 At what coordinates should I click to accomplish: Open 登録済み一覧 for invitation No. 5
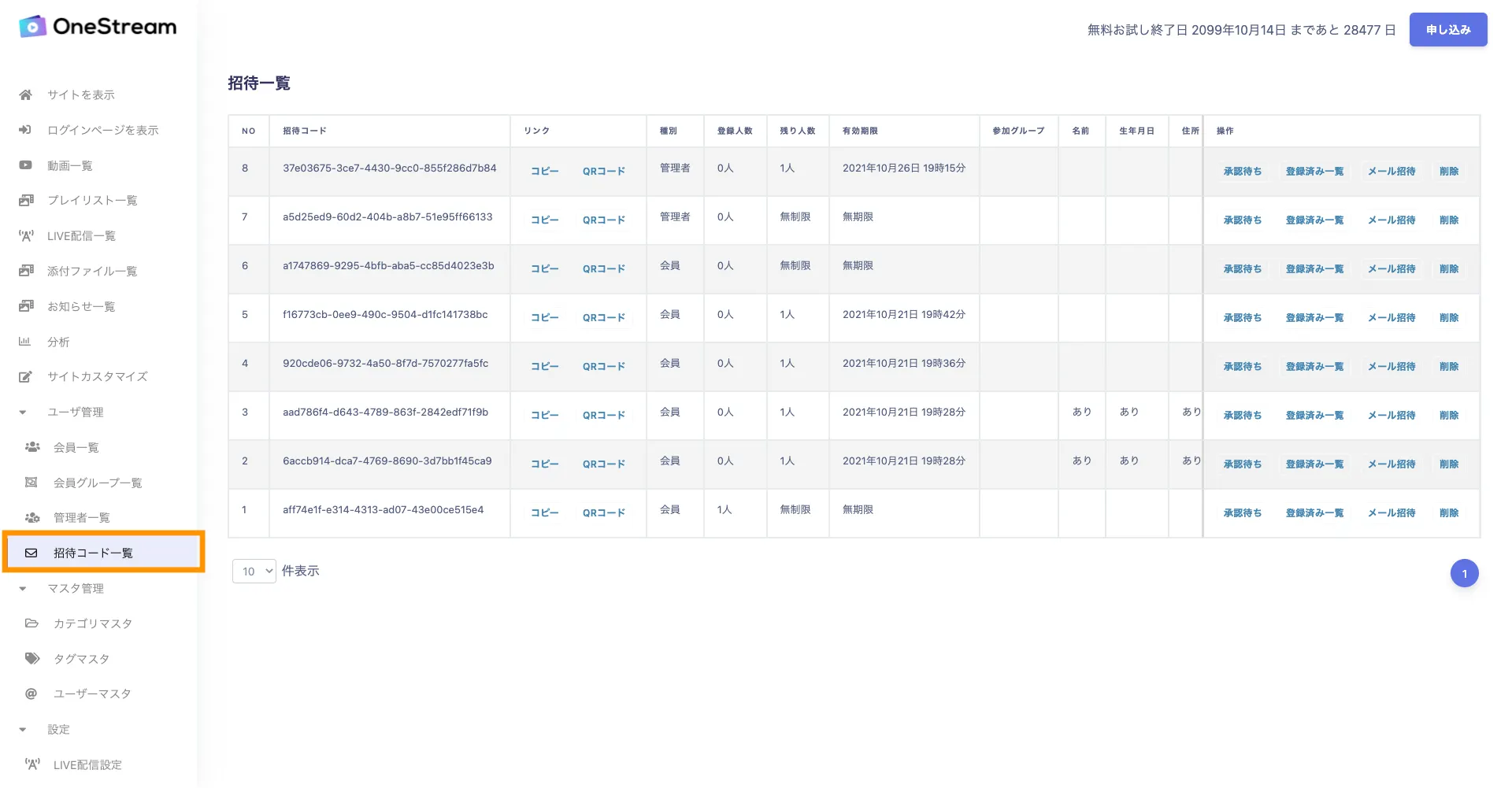point(1314,317)
